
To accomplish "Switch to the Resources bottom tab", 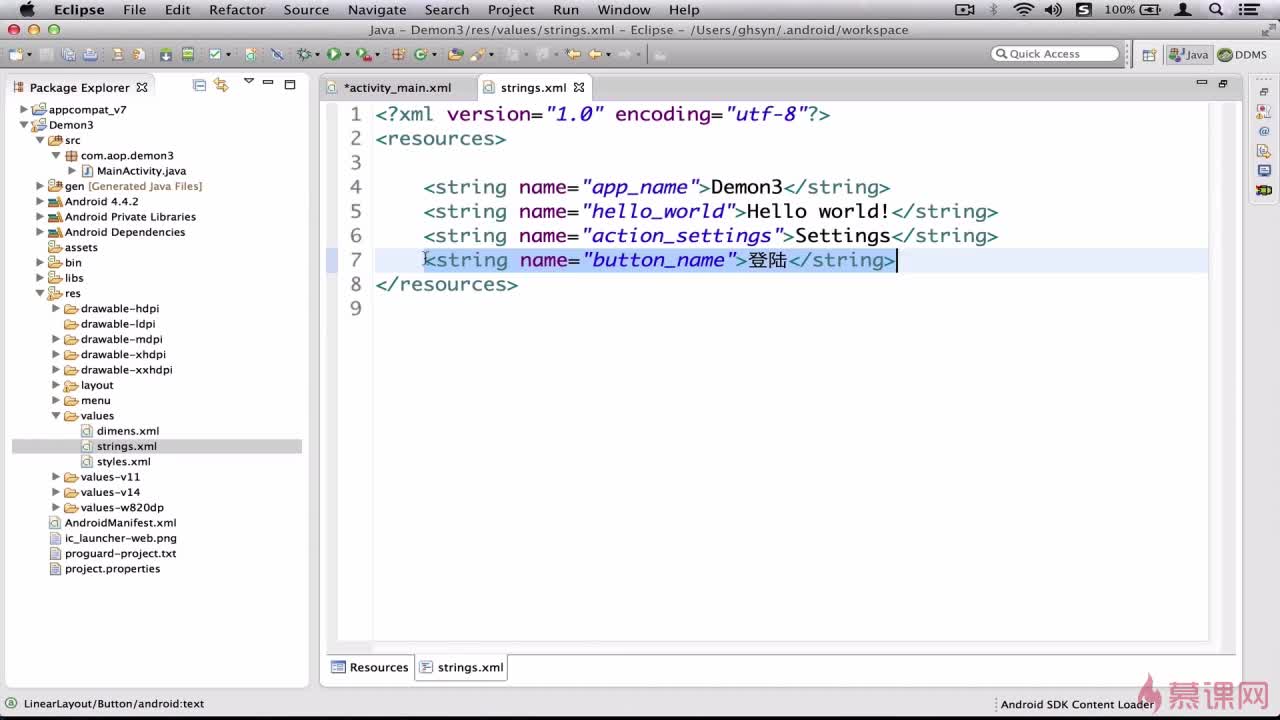I will (370, 667).
